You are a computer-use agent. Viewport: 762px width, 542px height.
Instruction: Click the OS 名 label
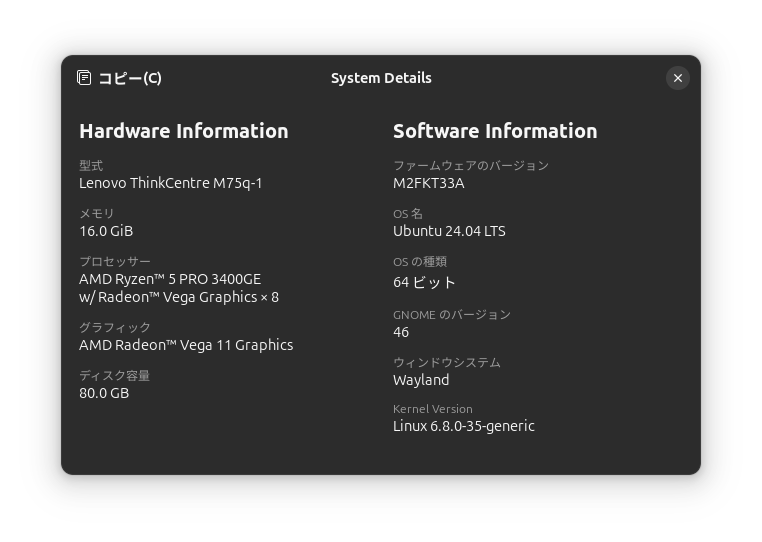408,213
